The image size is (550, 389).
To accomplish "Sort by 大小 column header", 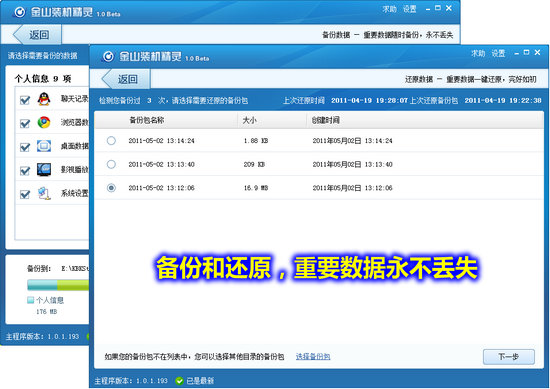I will point(249,120).
